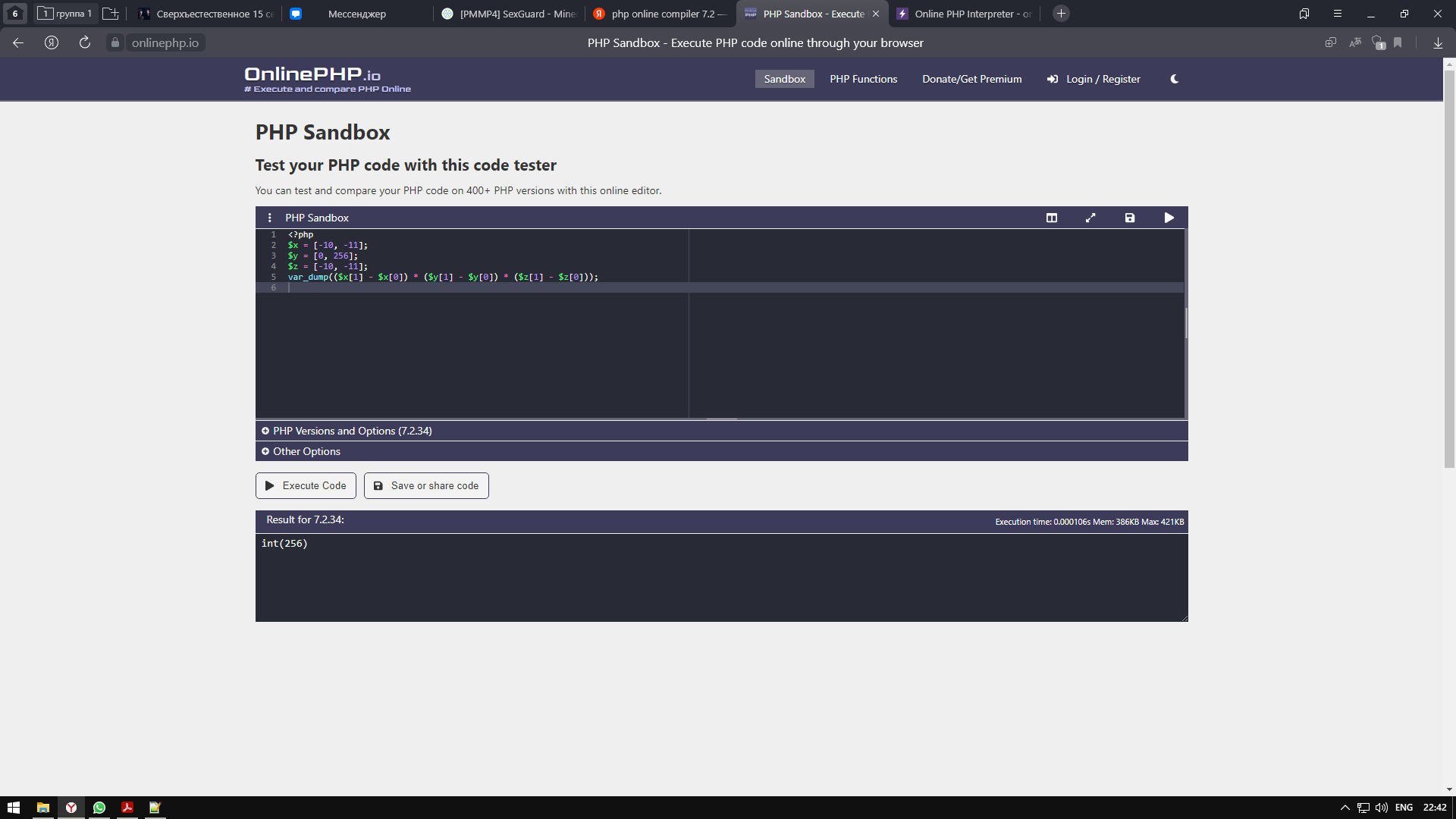Expand editor to fullscreen with arrows icon
Image resolution: width=1456 pixels, height=819 pixels.
[1090, 218]
